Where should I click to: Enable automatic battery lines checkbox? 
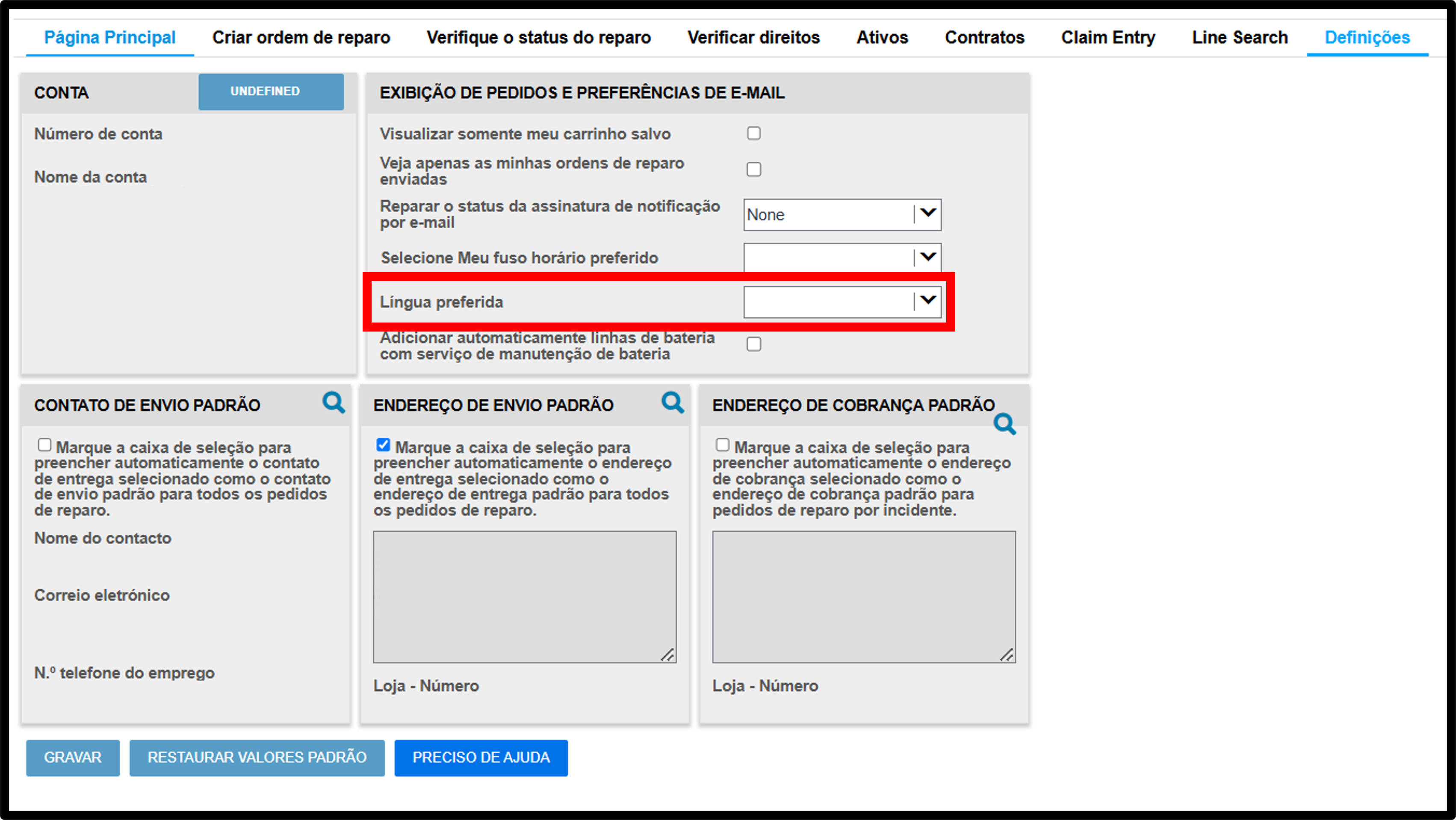point(753,344)
